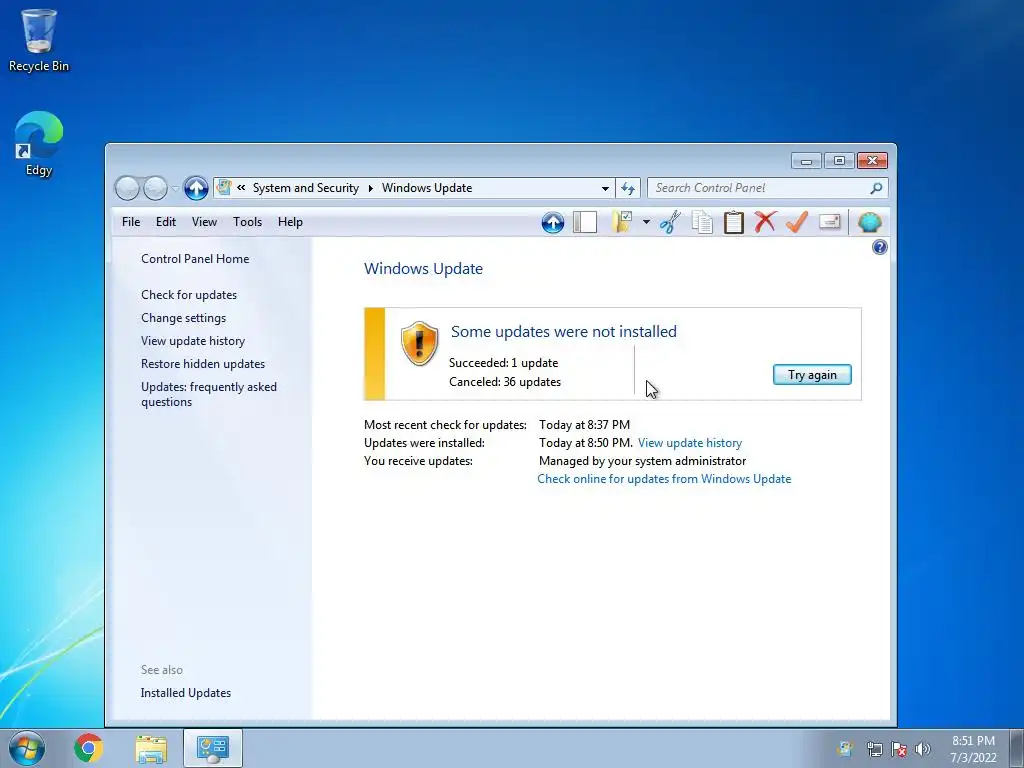Open Action Center flag tray icon
Viewport: 1024px width, 768px height.
(899, 749)
